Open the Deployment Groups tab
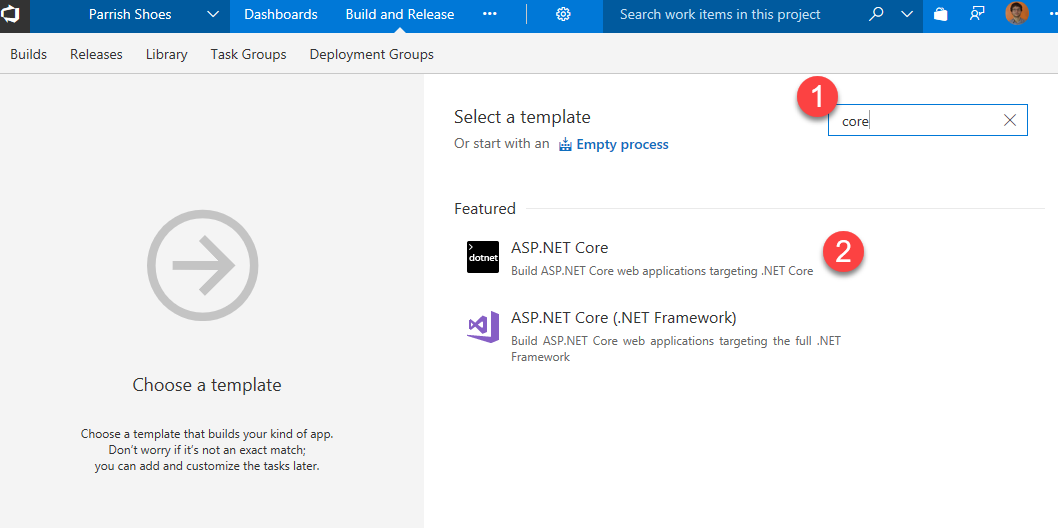This screenshot has height=528, width=1058. tap(372, 54)
